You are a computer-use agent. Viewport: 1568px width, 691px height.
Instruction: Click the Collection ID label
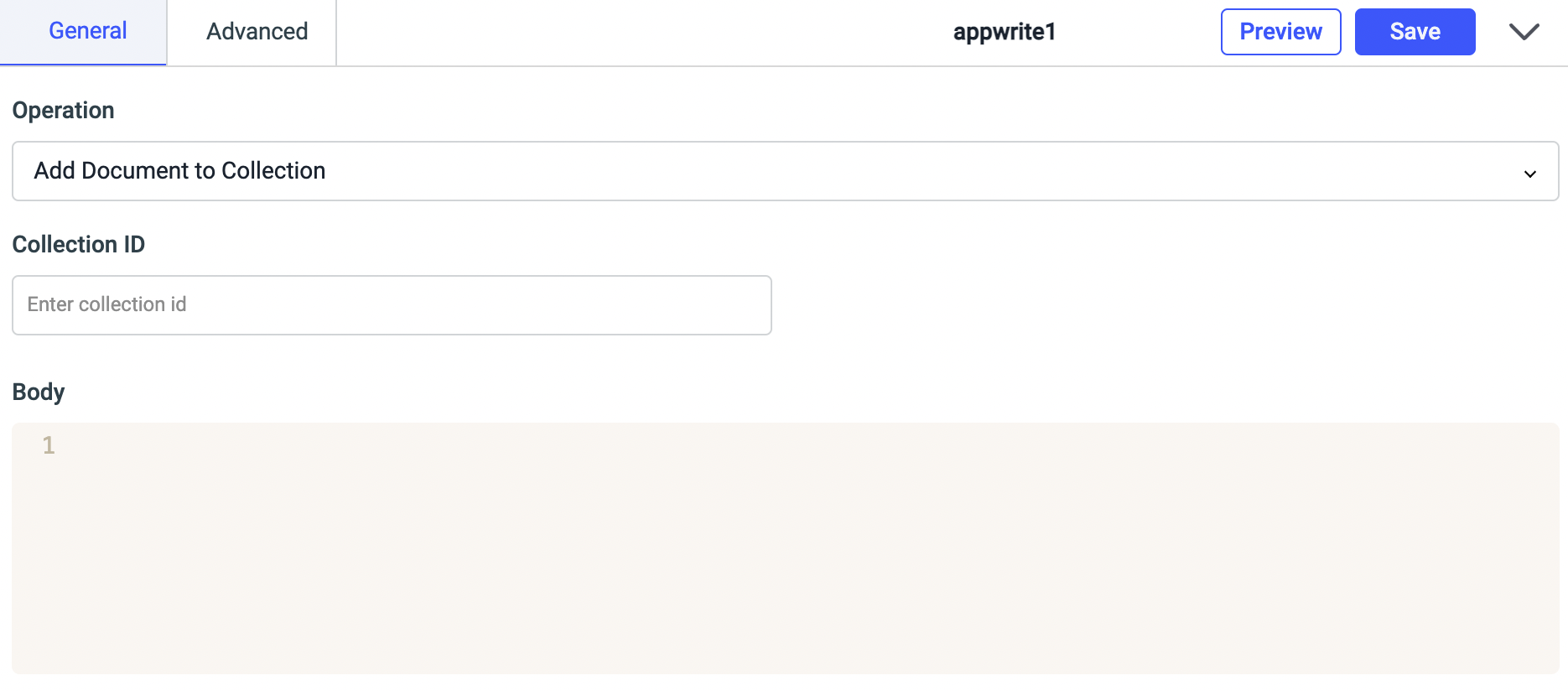click(79, 245)
